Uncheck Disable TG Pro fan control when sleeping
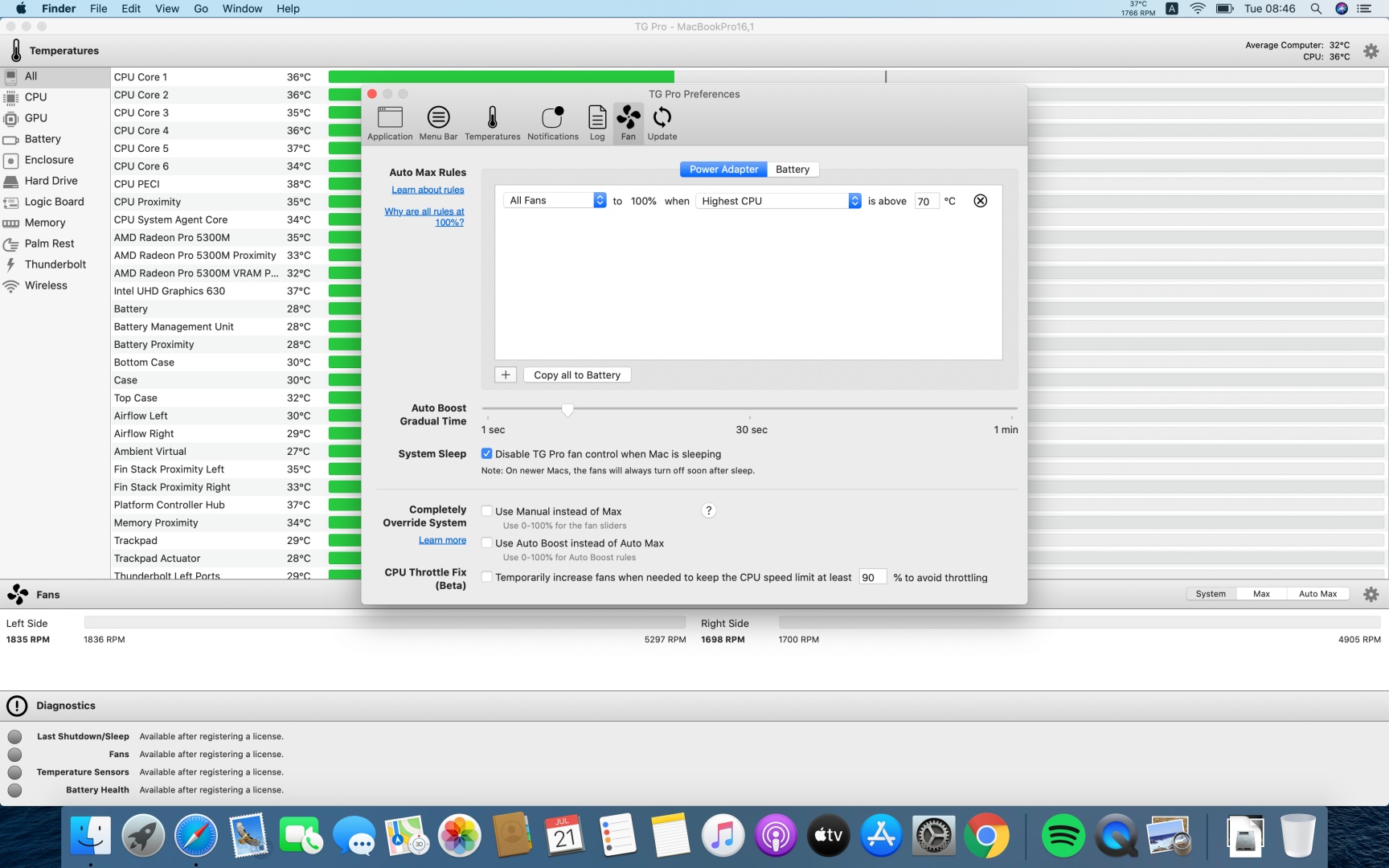The height and width of the screenshot is (868, 1389). (487, 454)
